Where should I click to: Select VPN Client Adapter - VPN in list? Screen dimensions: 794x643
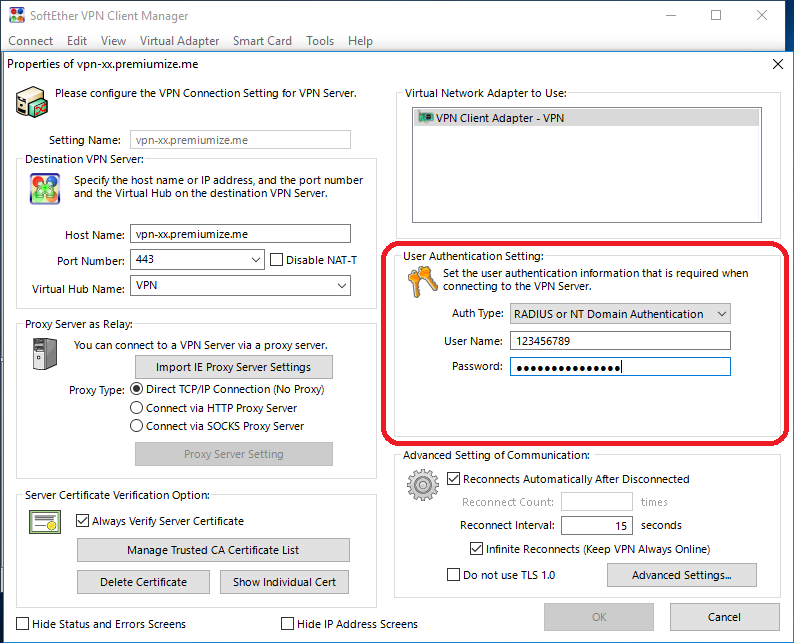(x=586, y=117)
